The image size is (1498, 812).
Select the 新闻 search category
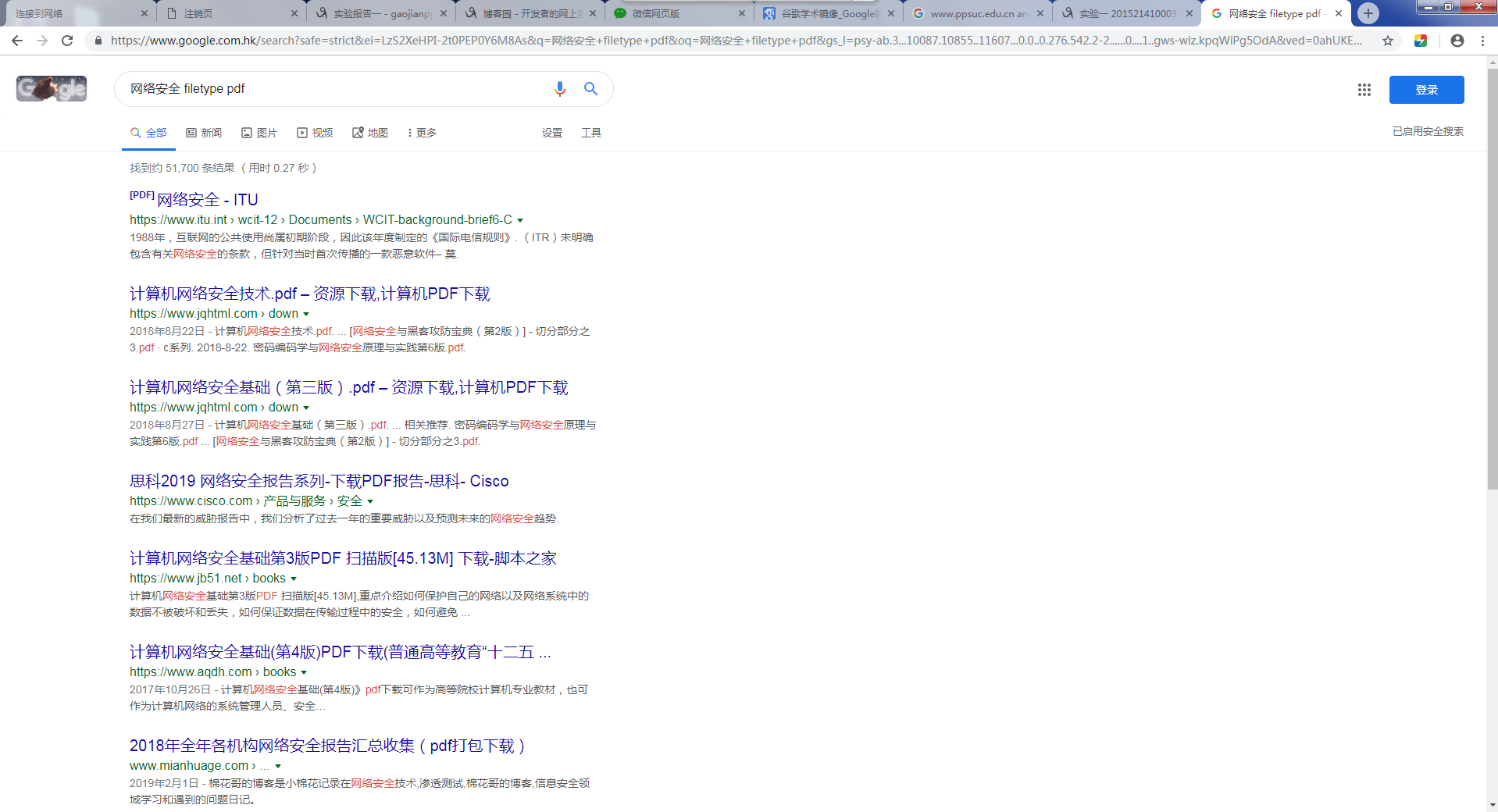point(204,133)
